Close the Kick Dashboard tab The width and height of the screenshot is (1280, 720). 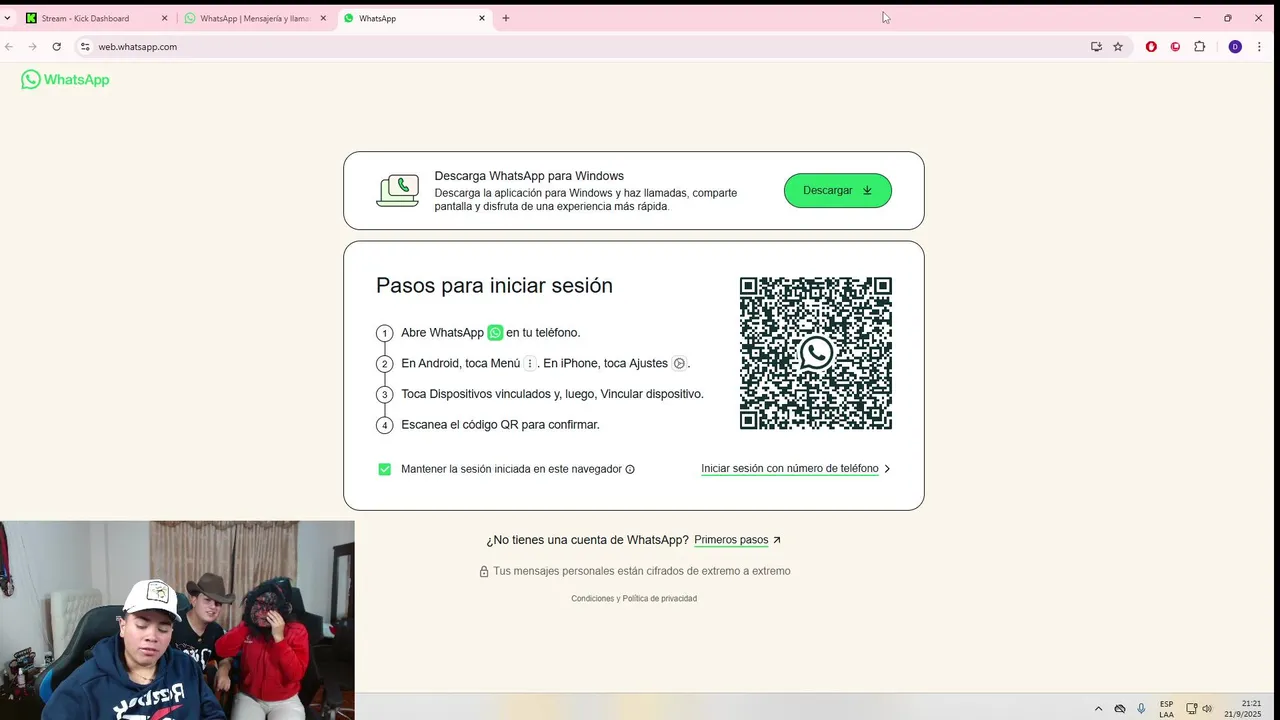(x=164, y=18)
